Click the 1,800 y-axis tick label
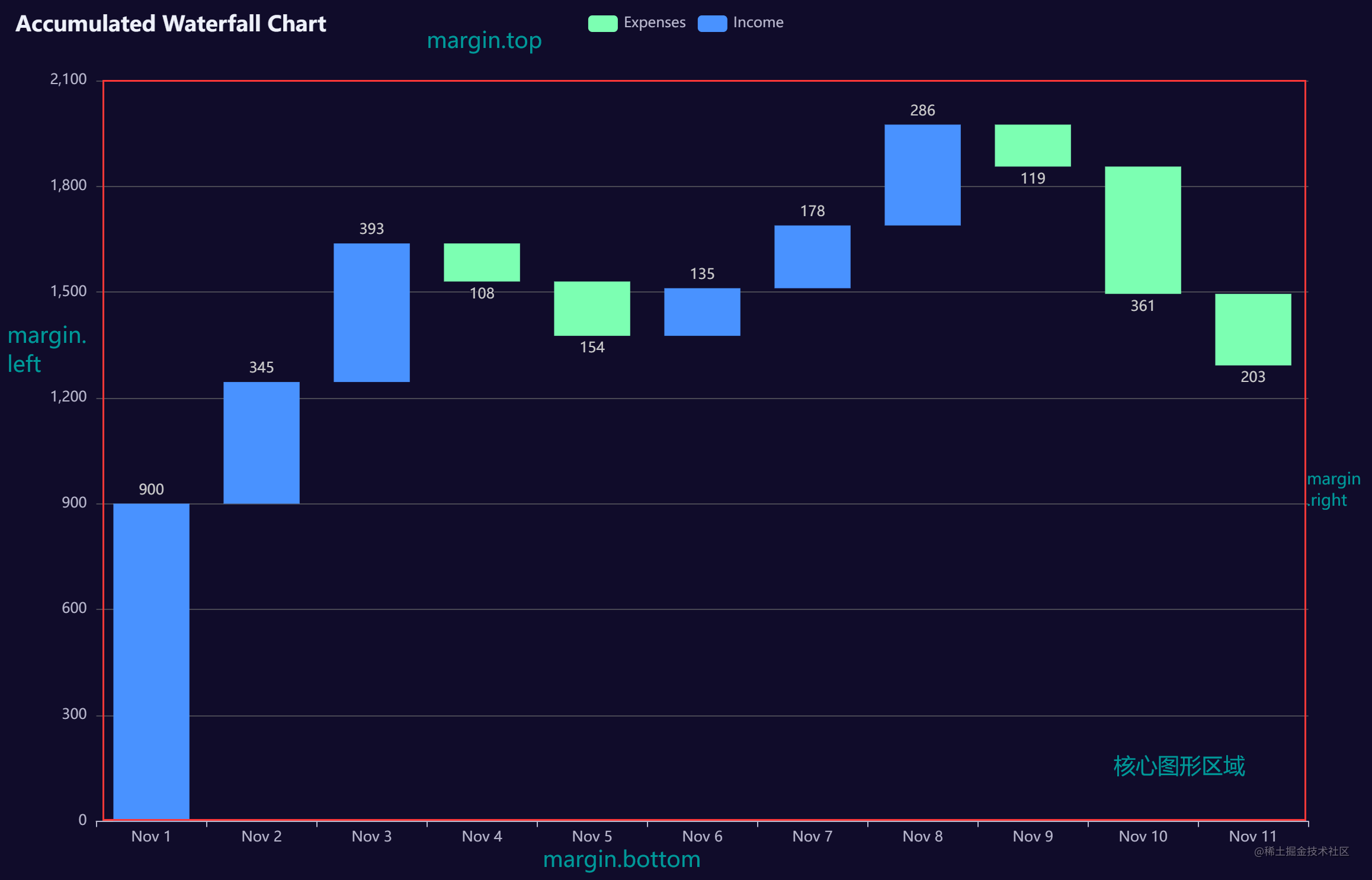The height and width of the screenshot is (880, 1372). tap(68, 185)
